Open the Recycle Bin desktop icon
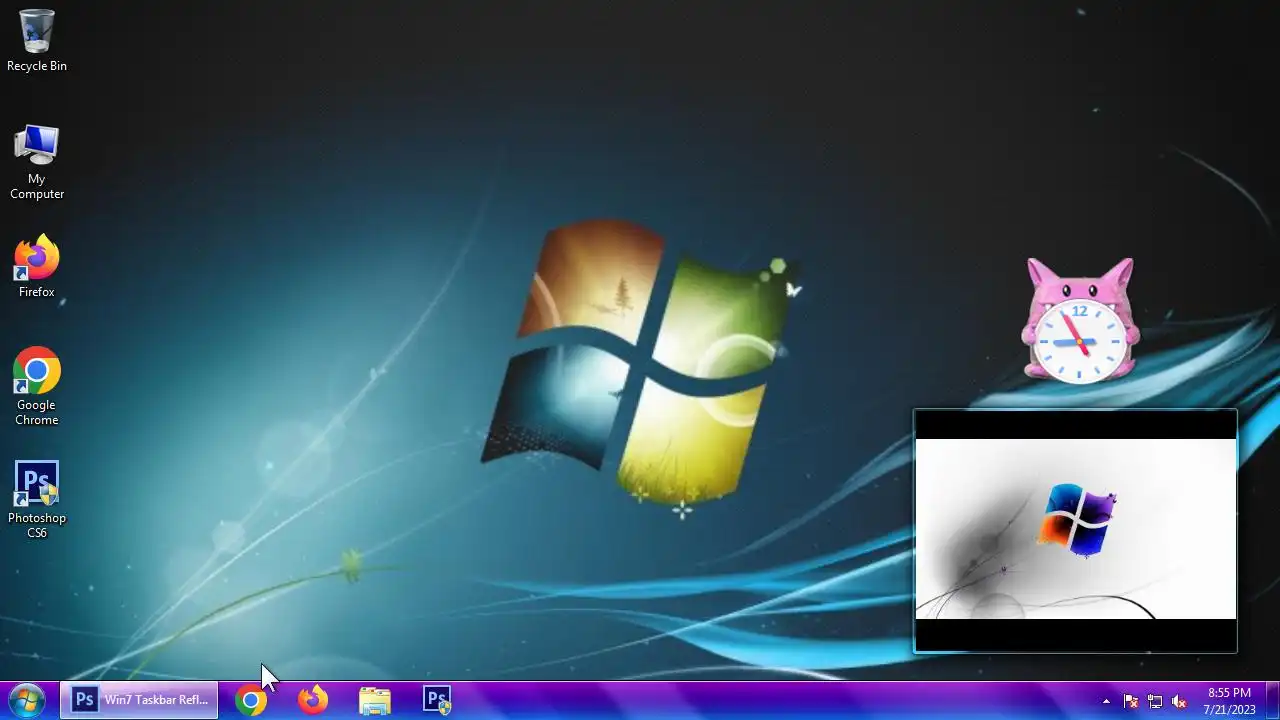Screen dimensions: 1280x720 37,40
